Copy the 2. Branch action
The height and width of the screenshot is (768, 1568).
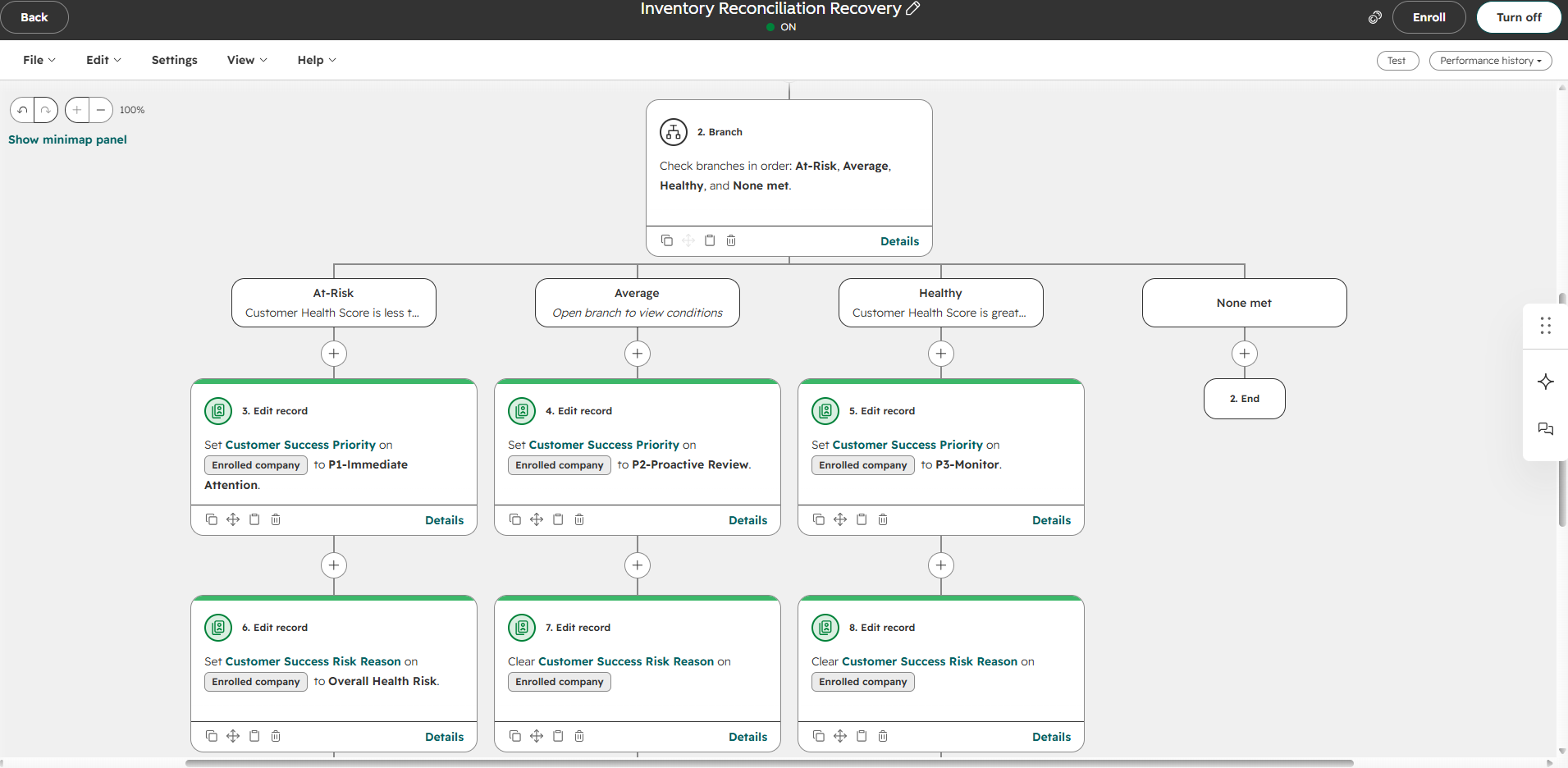(667, 240)
